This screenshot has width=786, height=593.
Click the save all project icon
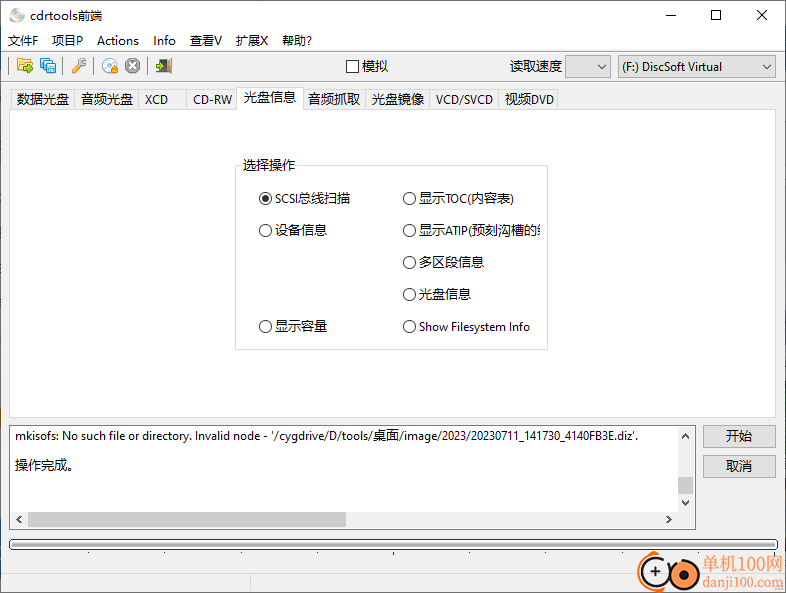coord(48,66)
